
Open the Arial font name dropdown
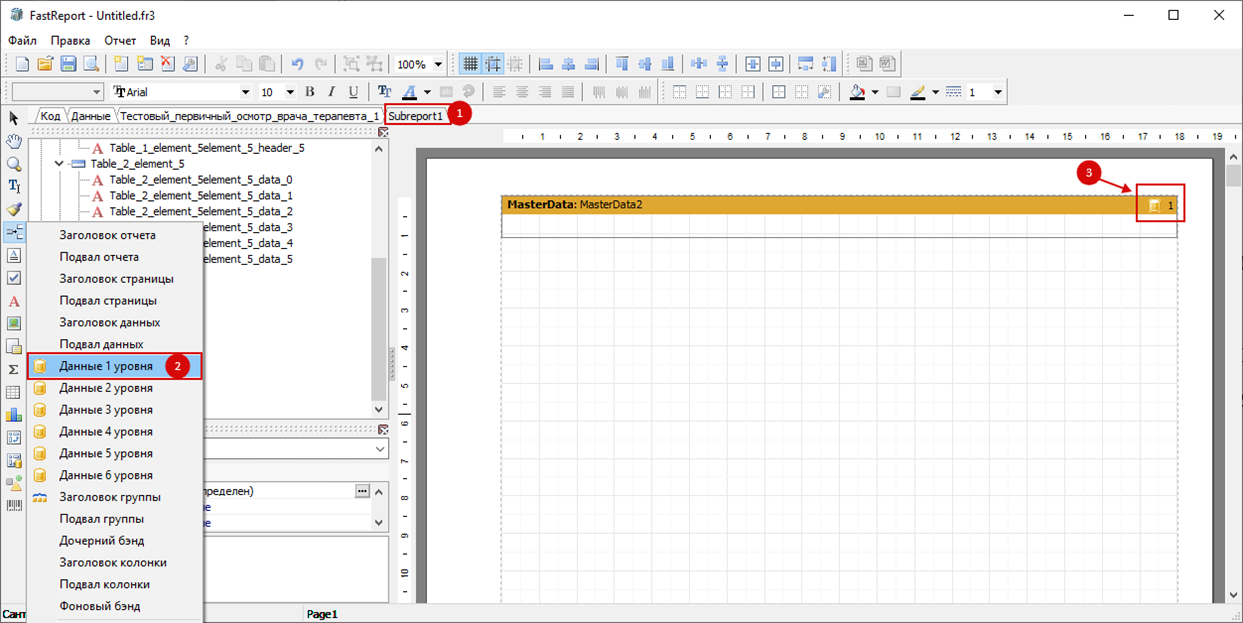click(x=246, y=92)
